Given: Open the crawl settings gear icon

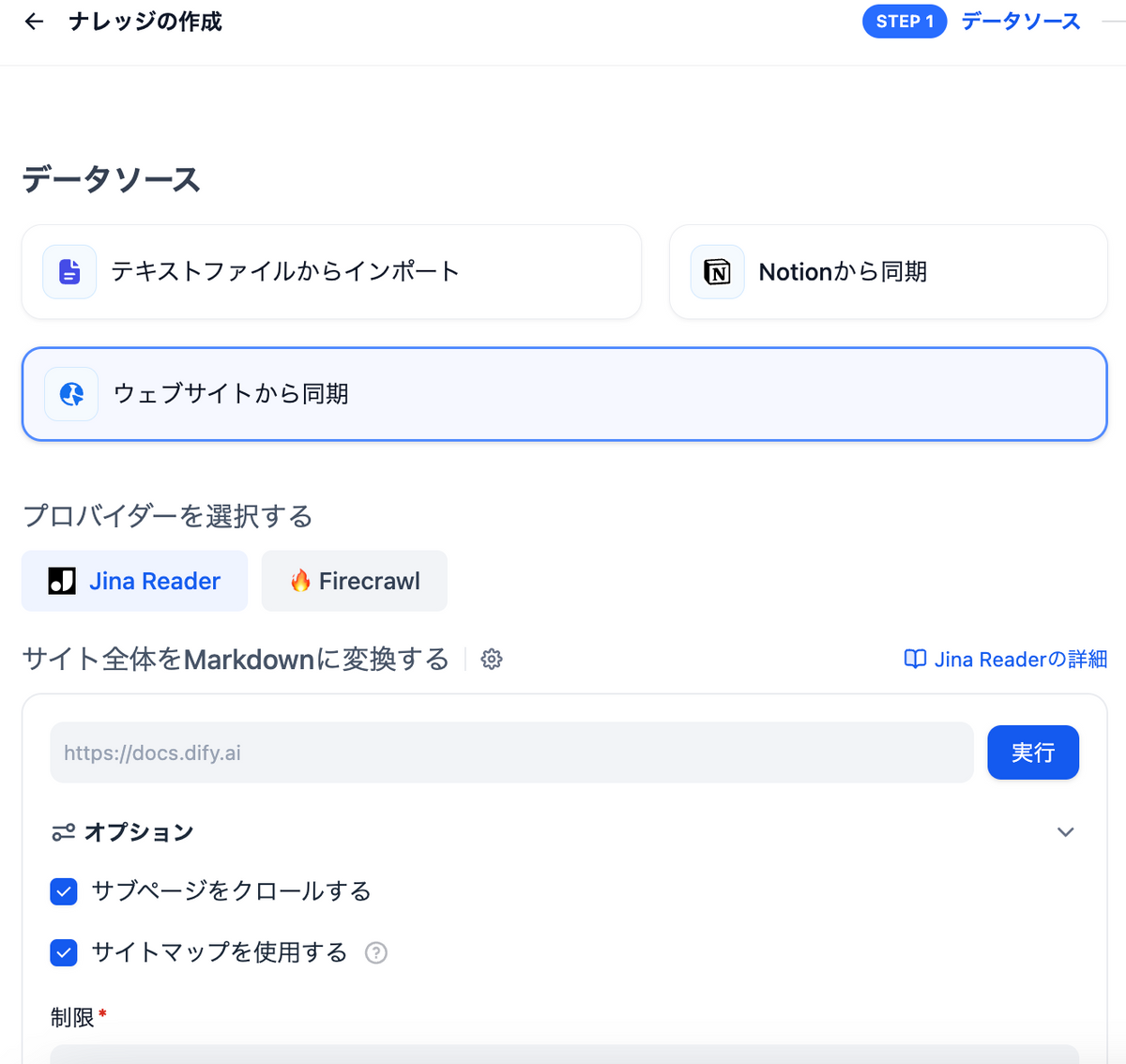Looking at the screenshot, I should tap(491, 660).
